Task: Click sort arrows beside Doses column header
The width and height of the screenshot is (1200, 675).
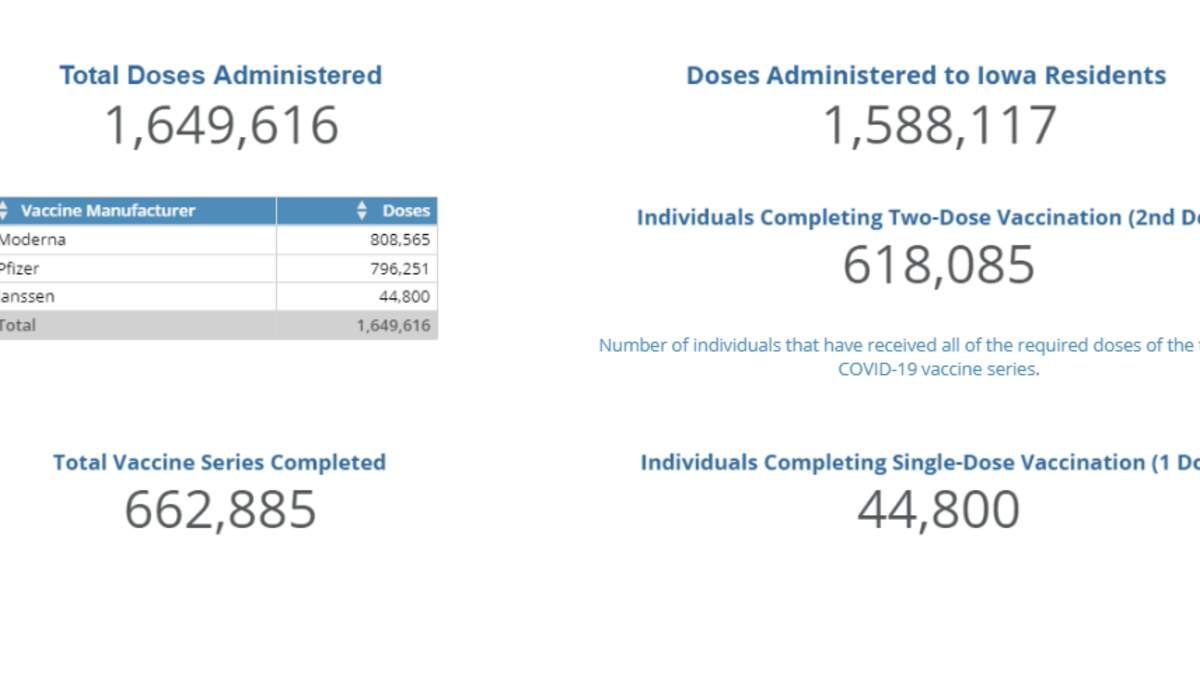Action: click(x=362, y=211)
